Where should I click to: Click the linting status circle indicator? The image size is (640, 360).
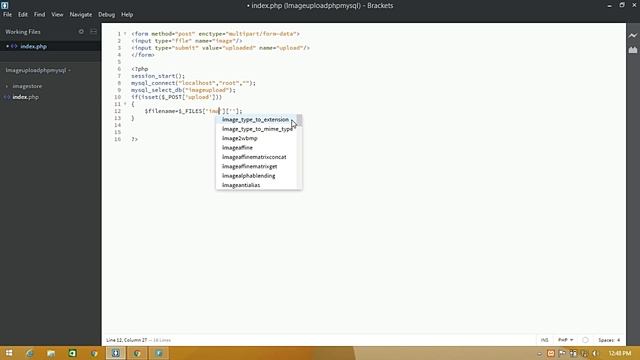585,340
